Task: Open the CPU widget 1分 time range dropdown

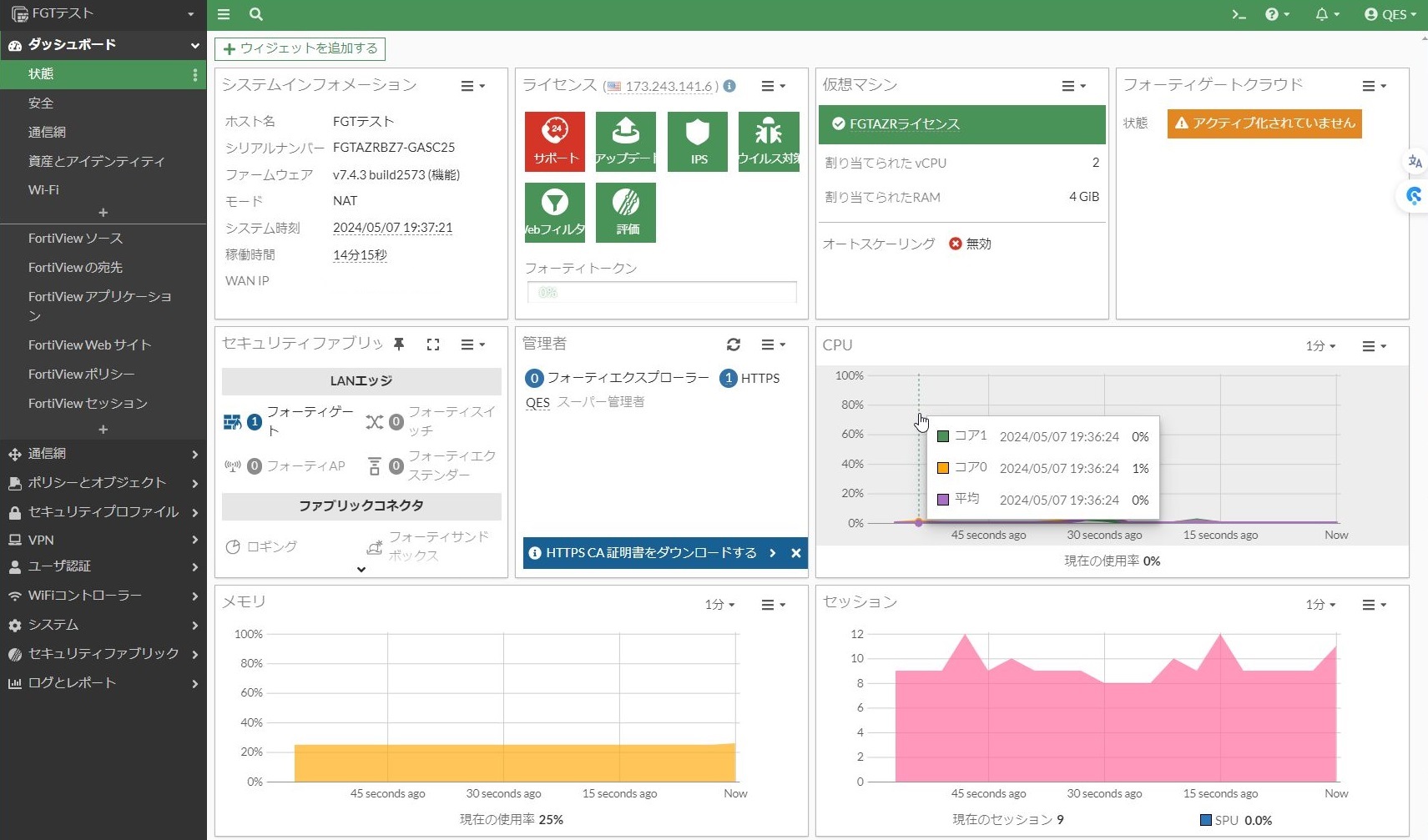Action: pyautogui.click(x=1320, y=345)
